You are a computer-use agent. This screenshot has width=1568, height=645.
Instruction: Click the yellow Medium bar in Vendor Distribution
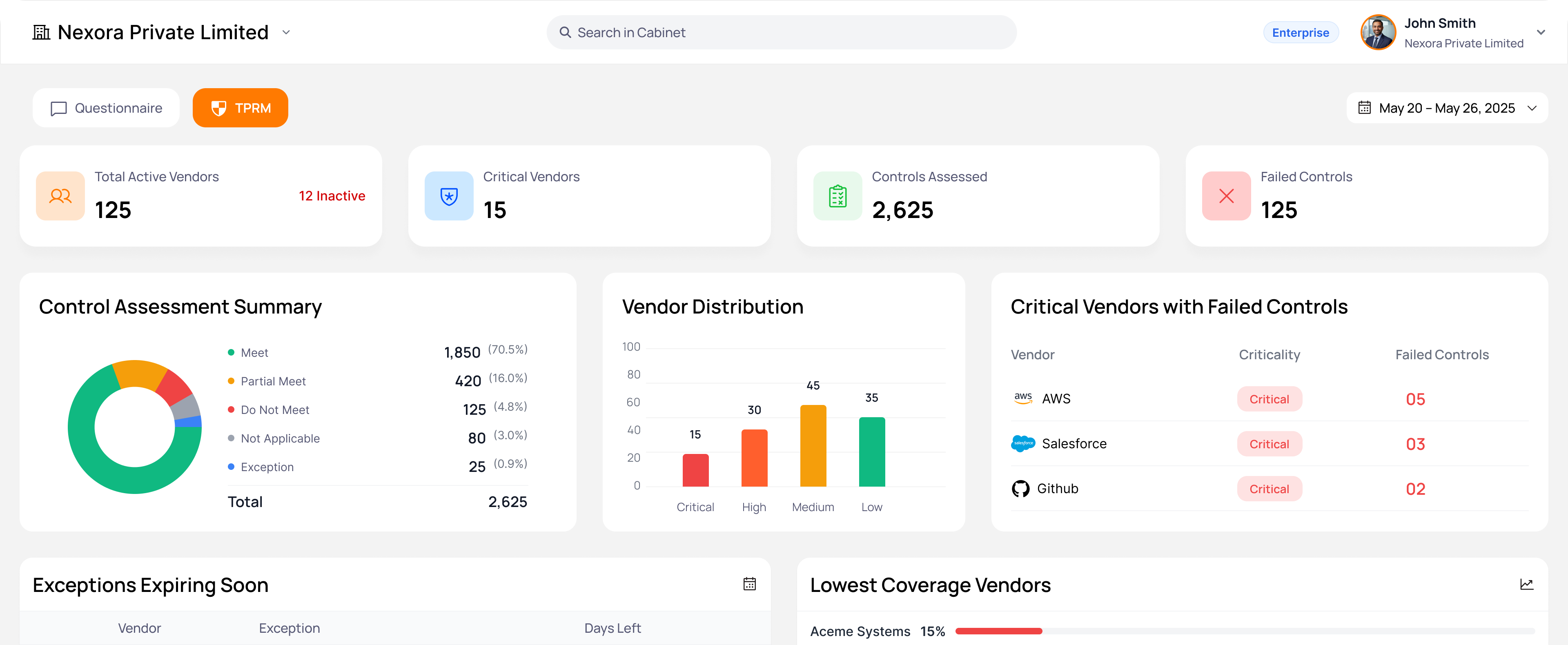click(x=813, y=446)
